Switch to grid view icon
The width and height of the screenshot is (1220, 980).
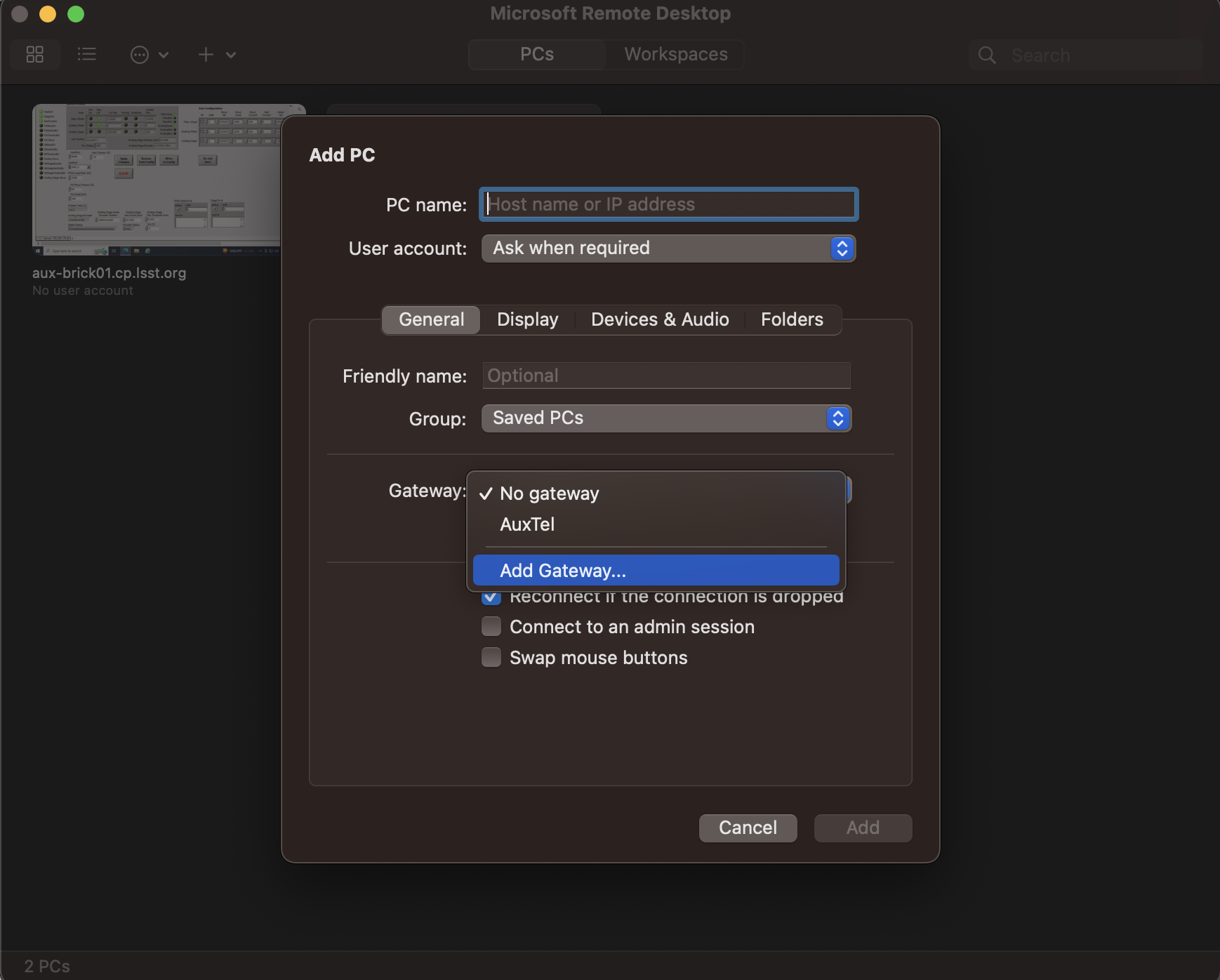point(35,55)
